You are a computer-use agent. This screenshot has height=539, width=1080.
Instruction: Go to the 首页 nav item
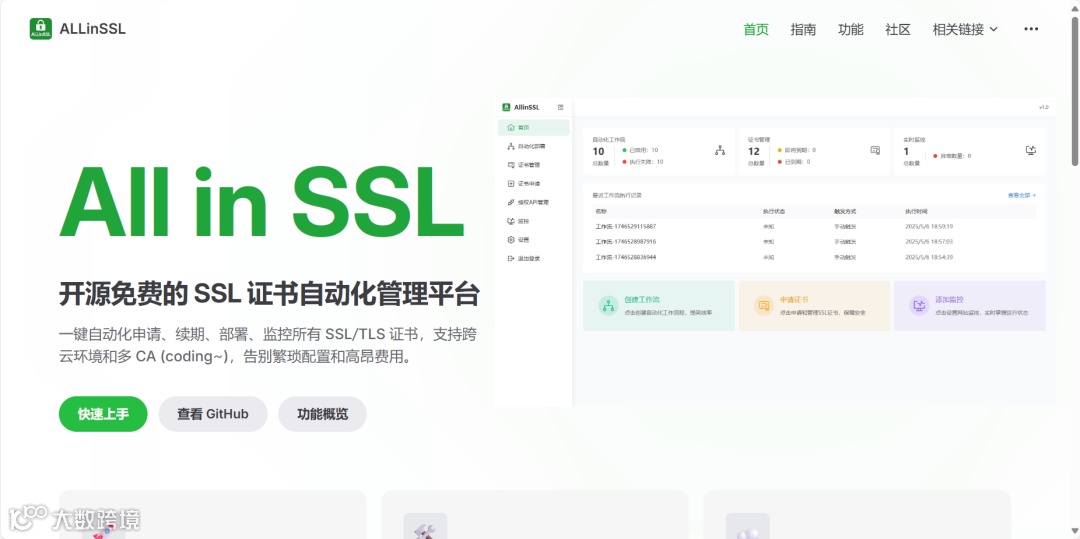pyautogui.click(x=756, y=30)
